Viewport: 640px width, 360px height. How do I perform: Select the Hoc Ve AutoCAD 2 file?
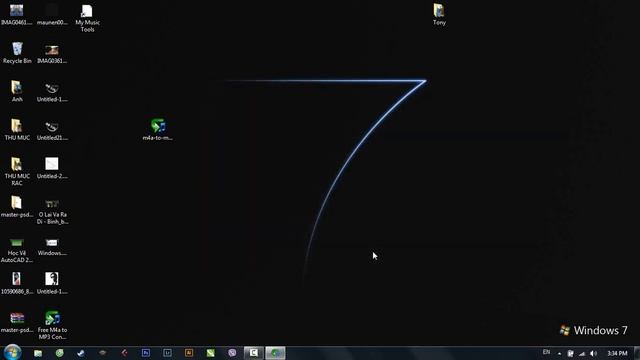(x=17, y=250)
